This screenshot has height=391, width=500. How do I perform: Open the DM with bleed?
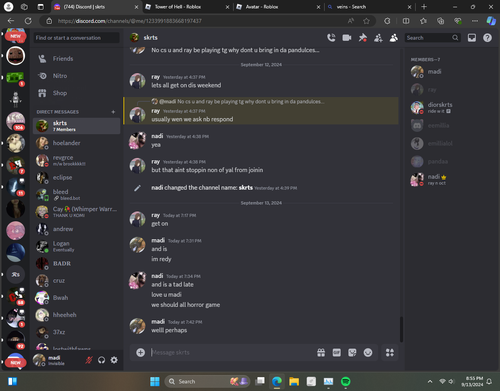click(77, 195)
